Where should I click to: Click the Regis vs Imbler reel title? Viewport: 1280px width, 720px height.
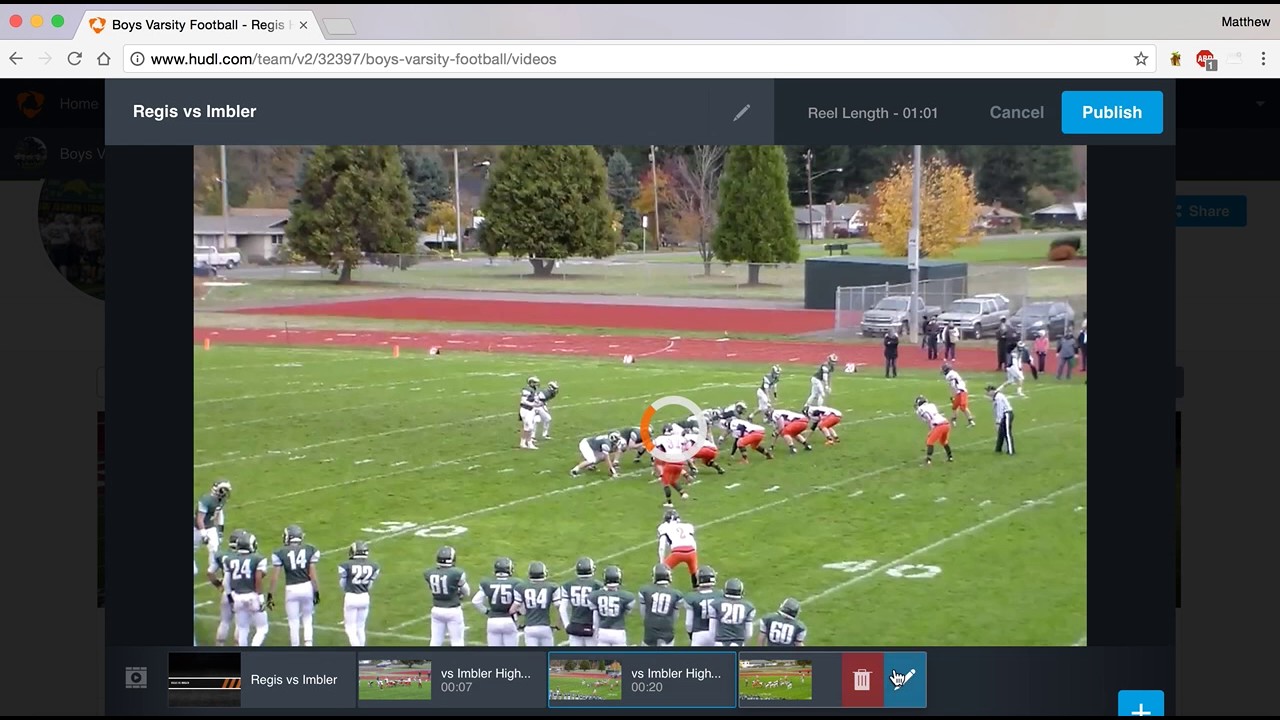tap(195, 111)
